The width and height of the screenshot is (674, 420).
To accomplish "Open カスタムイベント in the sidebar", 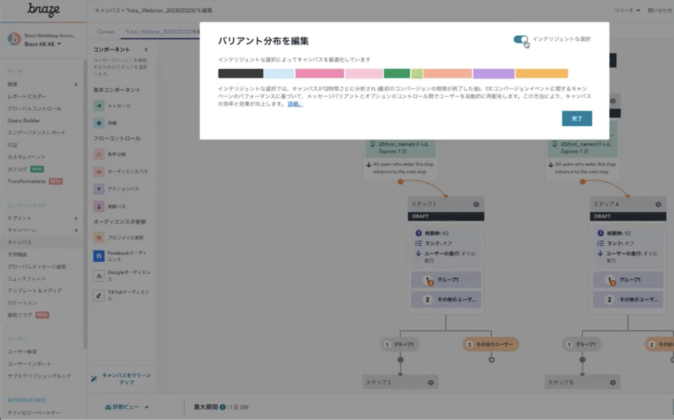I will [x=26, y=157].
